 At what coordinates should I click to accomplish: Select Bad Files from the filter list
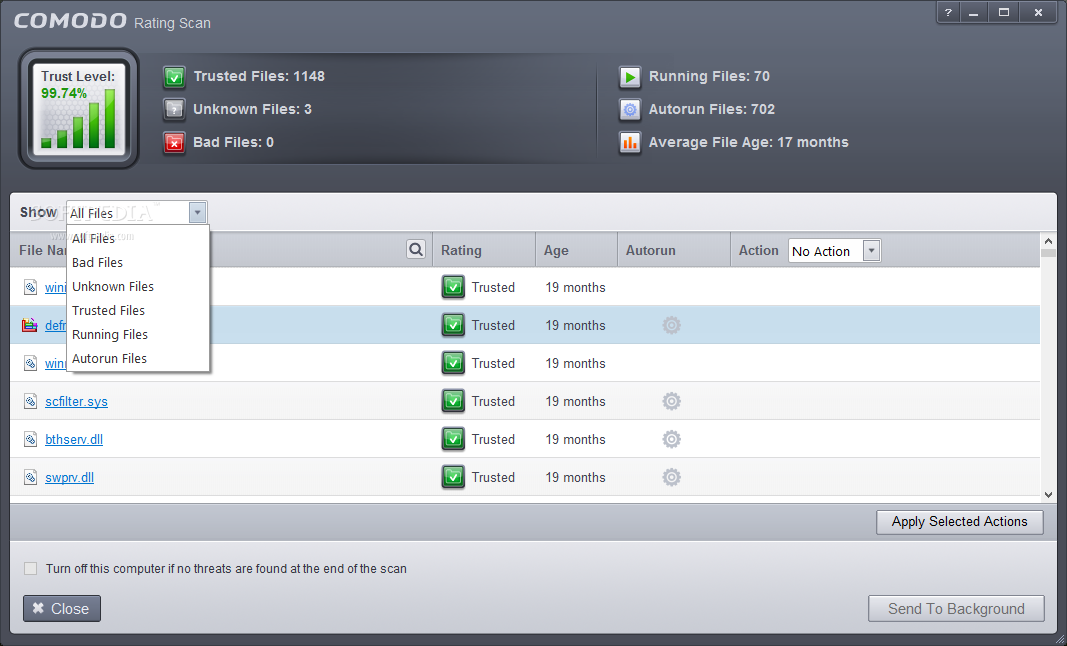click(x=98, y=262)
